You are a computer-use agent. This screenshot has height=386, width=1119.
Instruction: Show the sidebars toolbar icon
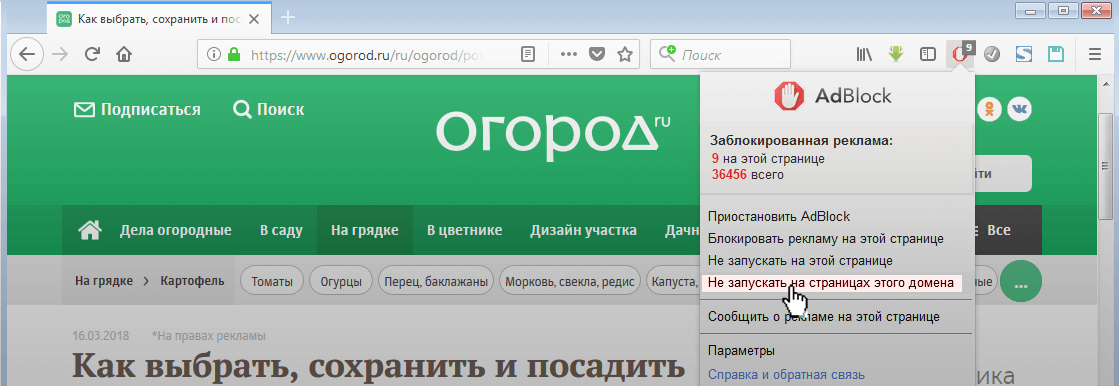coord(928,54)
